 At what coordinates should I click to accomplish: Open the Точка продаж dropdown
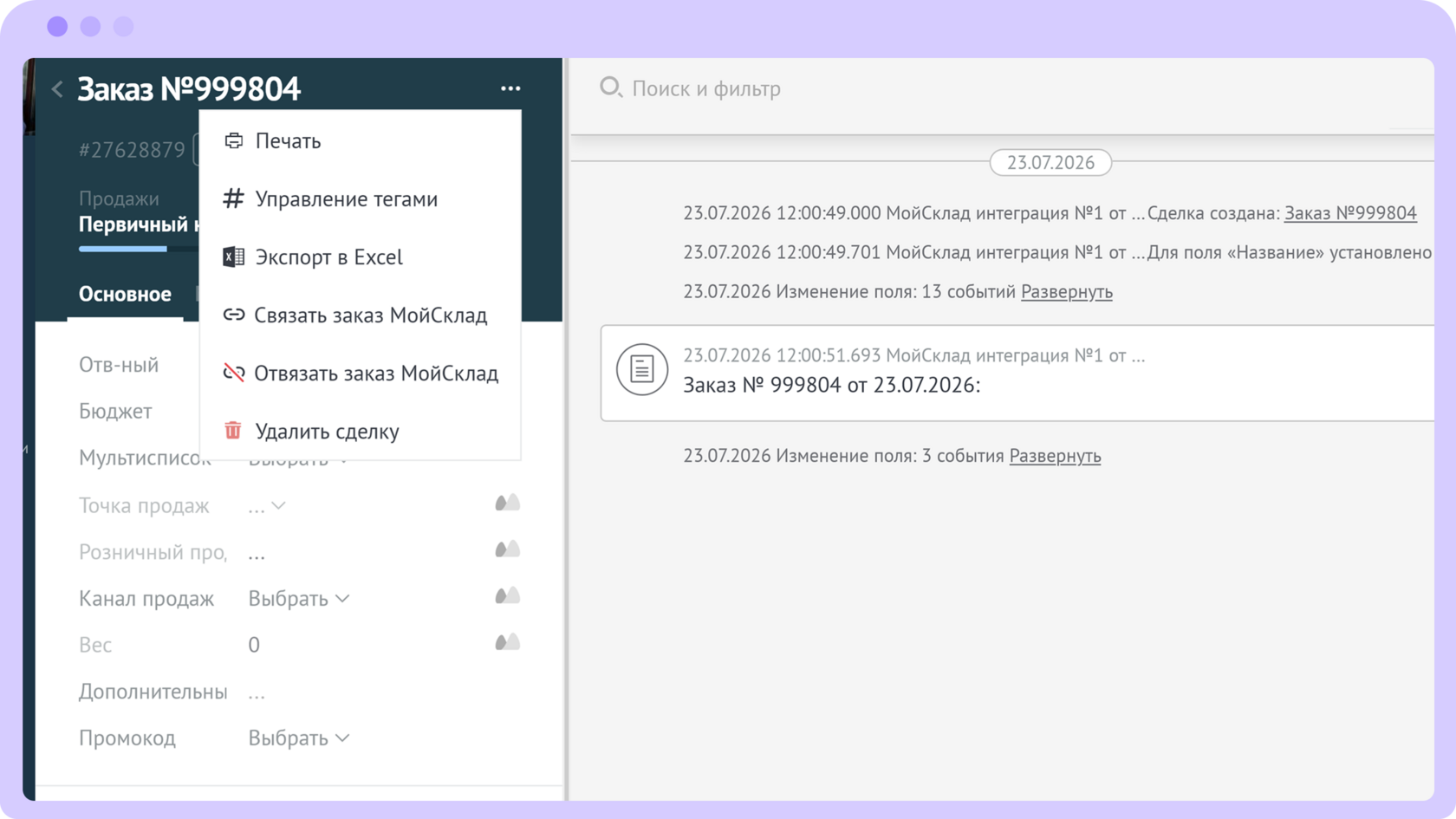pyautogui.click(x=267, y=506)
